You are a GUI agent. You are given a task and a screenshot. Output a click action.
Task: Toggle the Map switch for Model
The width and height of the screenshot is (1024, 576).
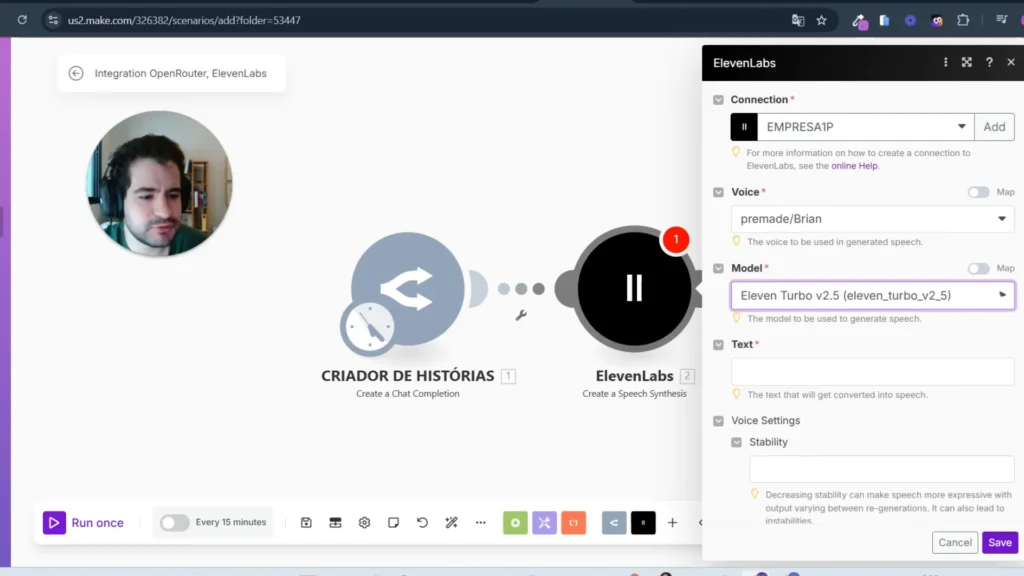(978, 268)
